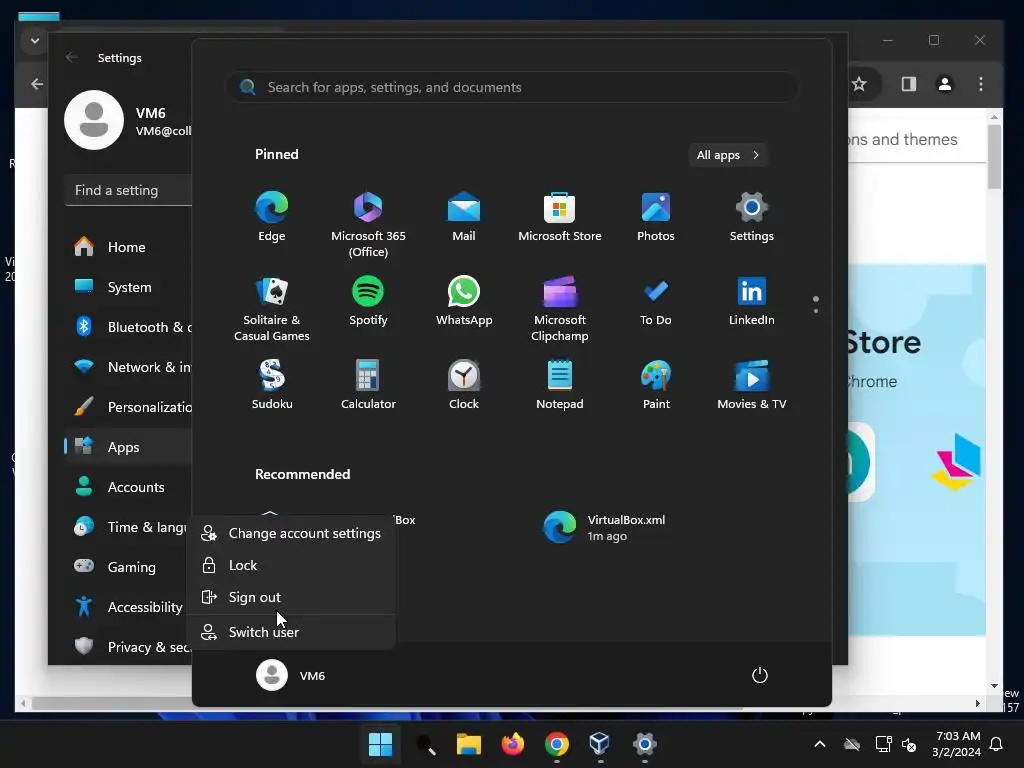Launch the Sudoku game

pos(272,385)
